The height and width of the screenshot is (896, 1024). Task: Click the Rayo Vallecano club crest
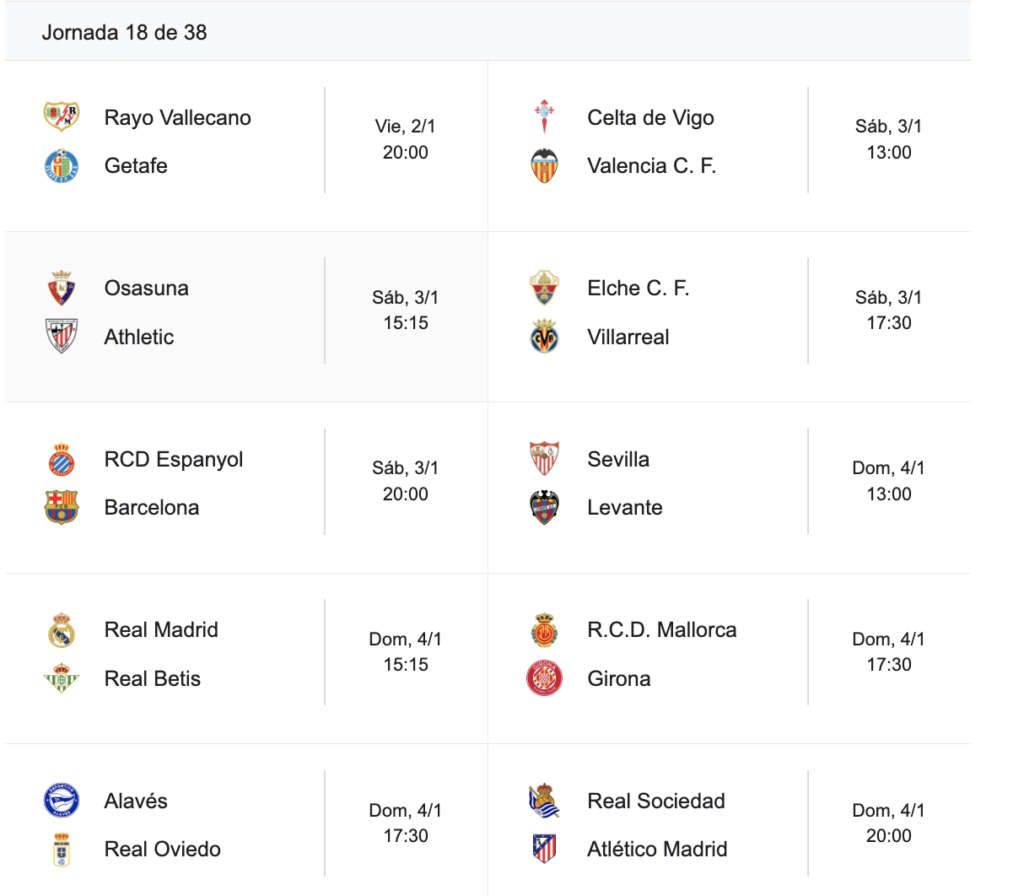coord(61,117)
